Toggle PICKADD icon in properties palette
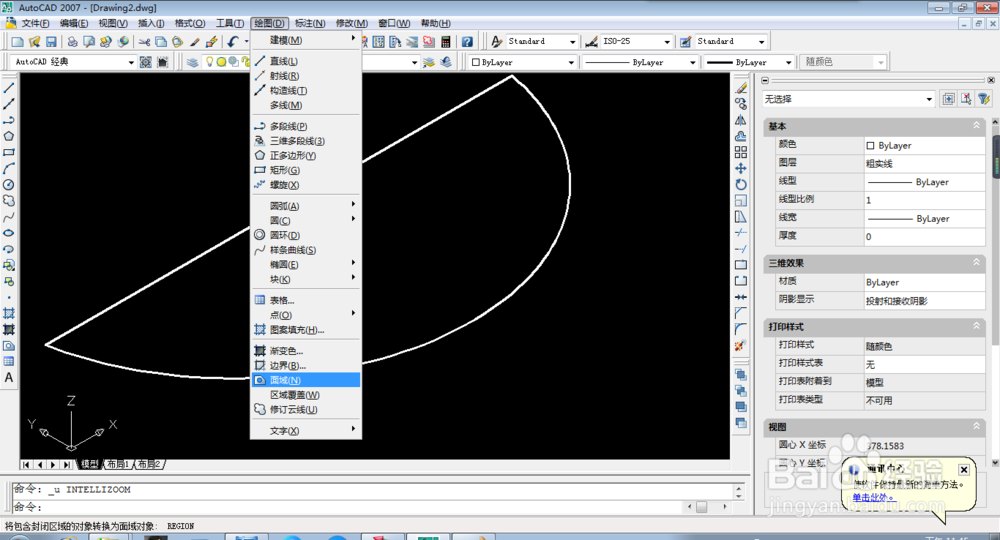 pos(948,99)
